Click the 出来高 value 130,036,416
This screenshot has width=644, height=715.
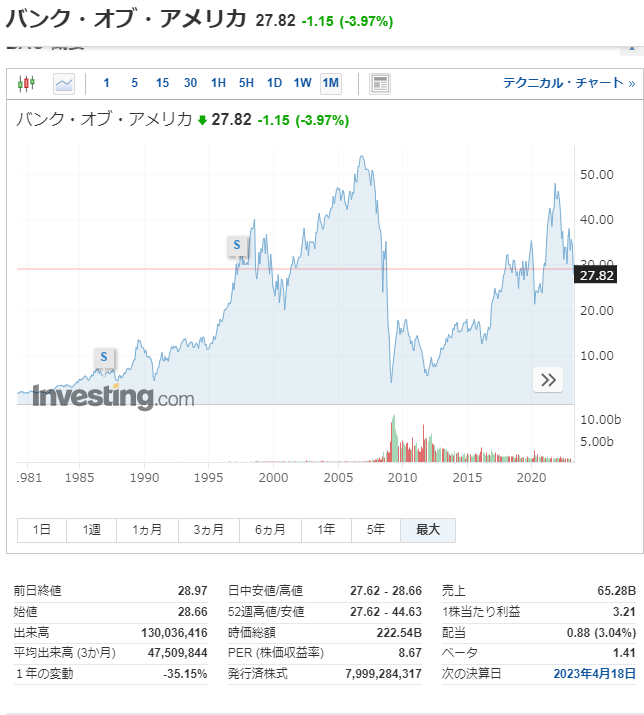pos(174,632)
